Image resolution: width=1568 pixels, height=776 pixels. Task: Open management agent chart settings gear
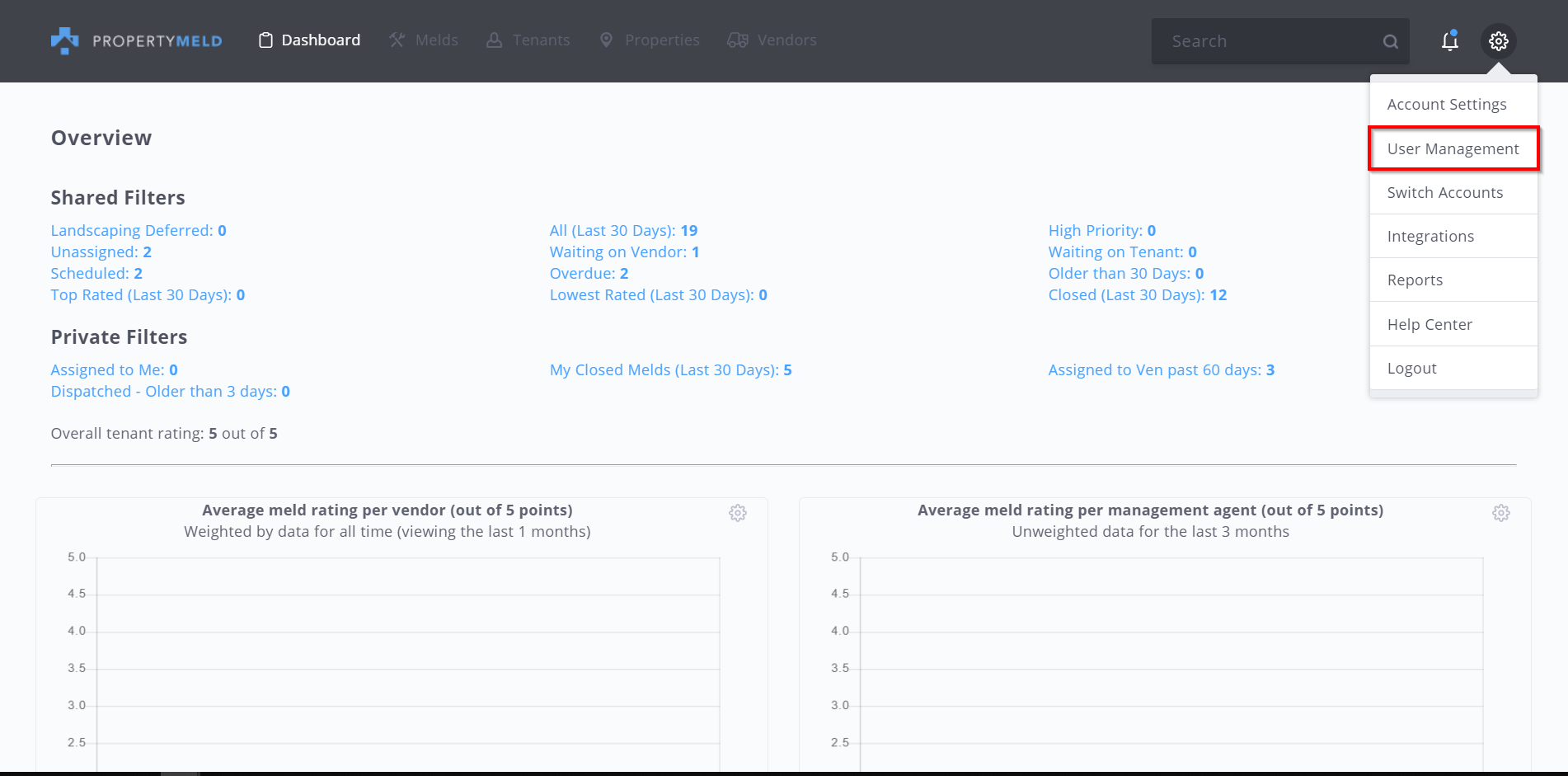point(1500,513)
